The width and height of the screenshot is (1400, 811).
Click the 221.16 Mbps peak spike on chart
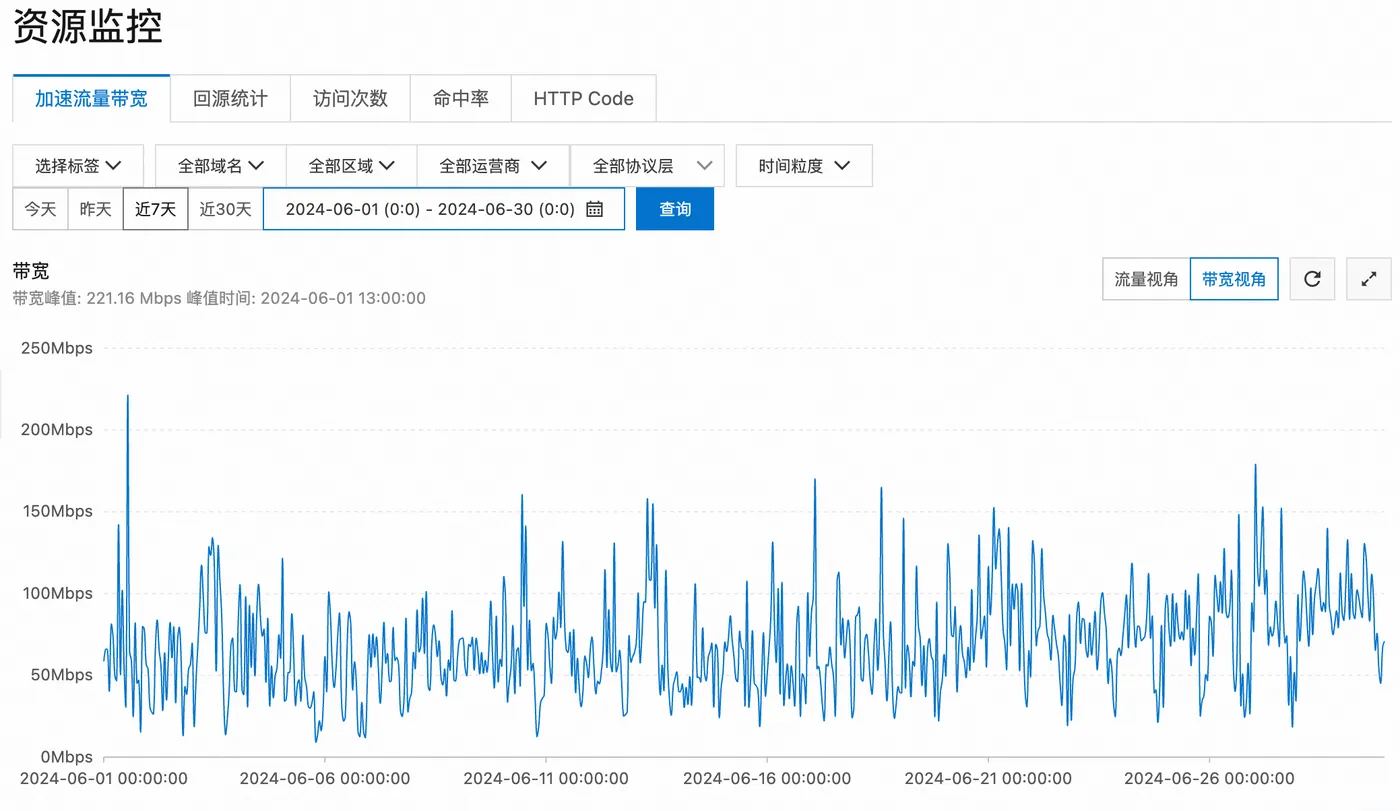128,397
